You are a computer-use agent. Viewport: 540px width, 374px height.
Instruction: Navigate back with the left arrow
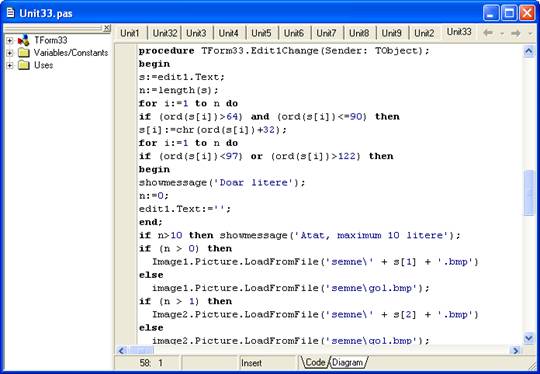pos(488,33)
